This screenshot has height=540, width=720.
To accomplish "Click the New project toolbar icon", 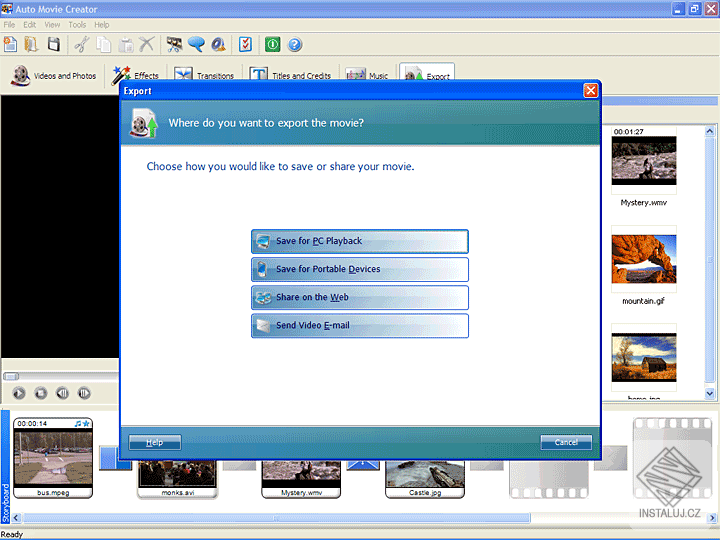I will (x=10, y=45).
